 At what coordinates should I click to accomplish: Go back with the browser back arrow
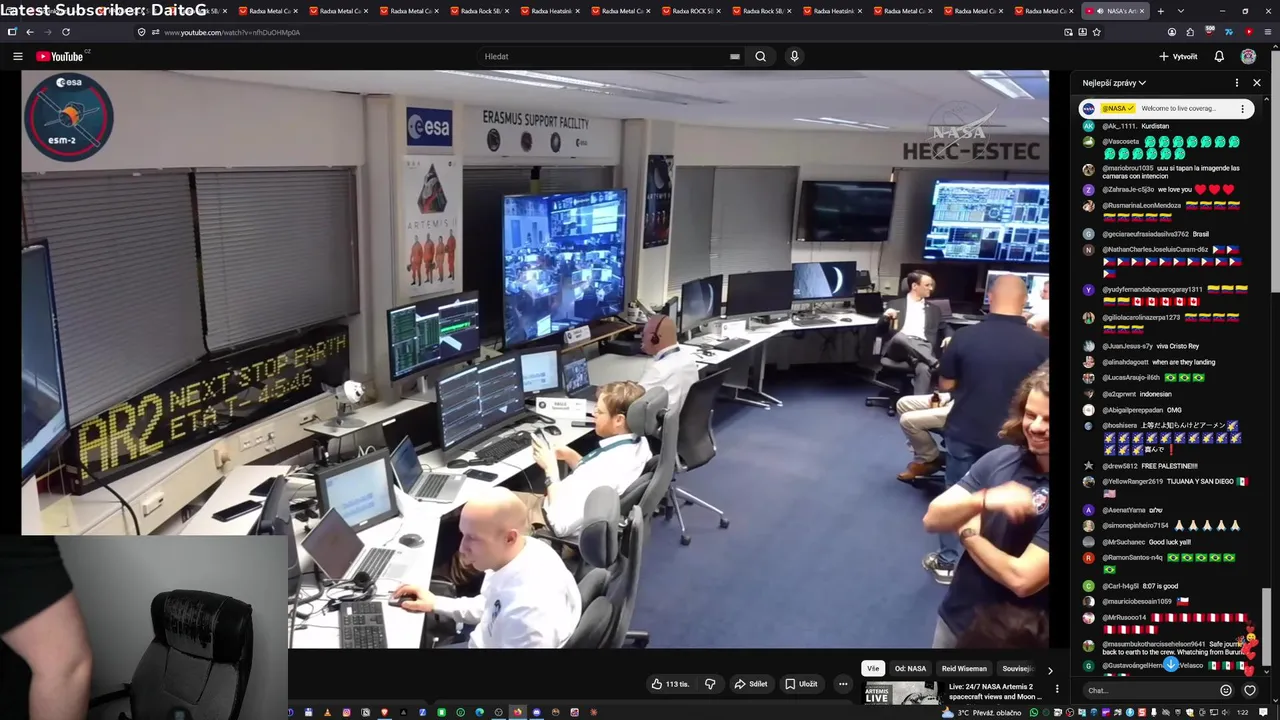30,32
